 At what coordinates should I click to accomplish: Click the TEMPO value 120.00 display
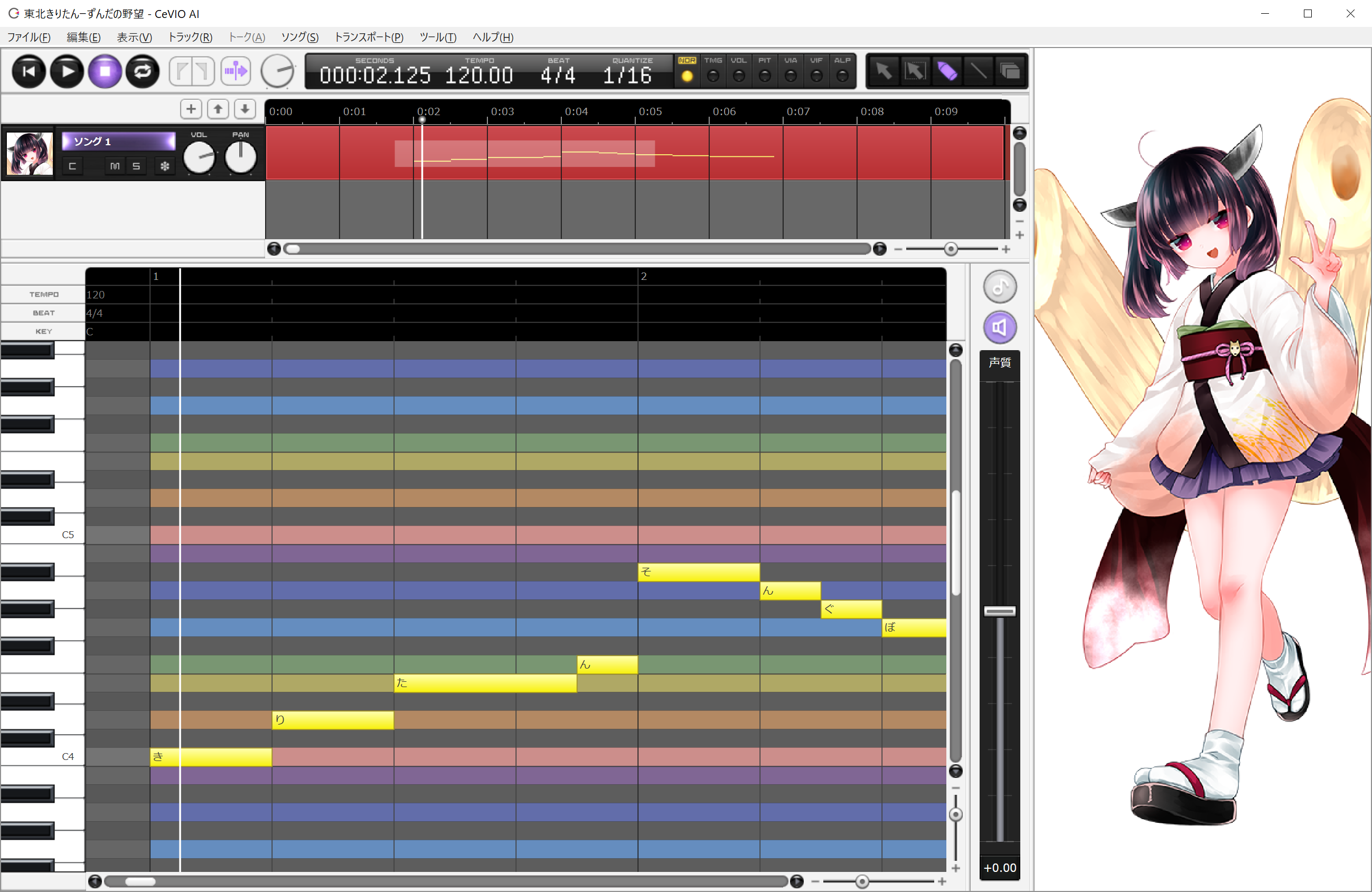coord(479,76)
